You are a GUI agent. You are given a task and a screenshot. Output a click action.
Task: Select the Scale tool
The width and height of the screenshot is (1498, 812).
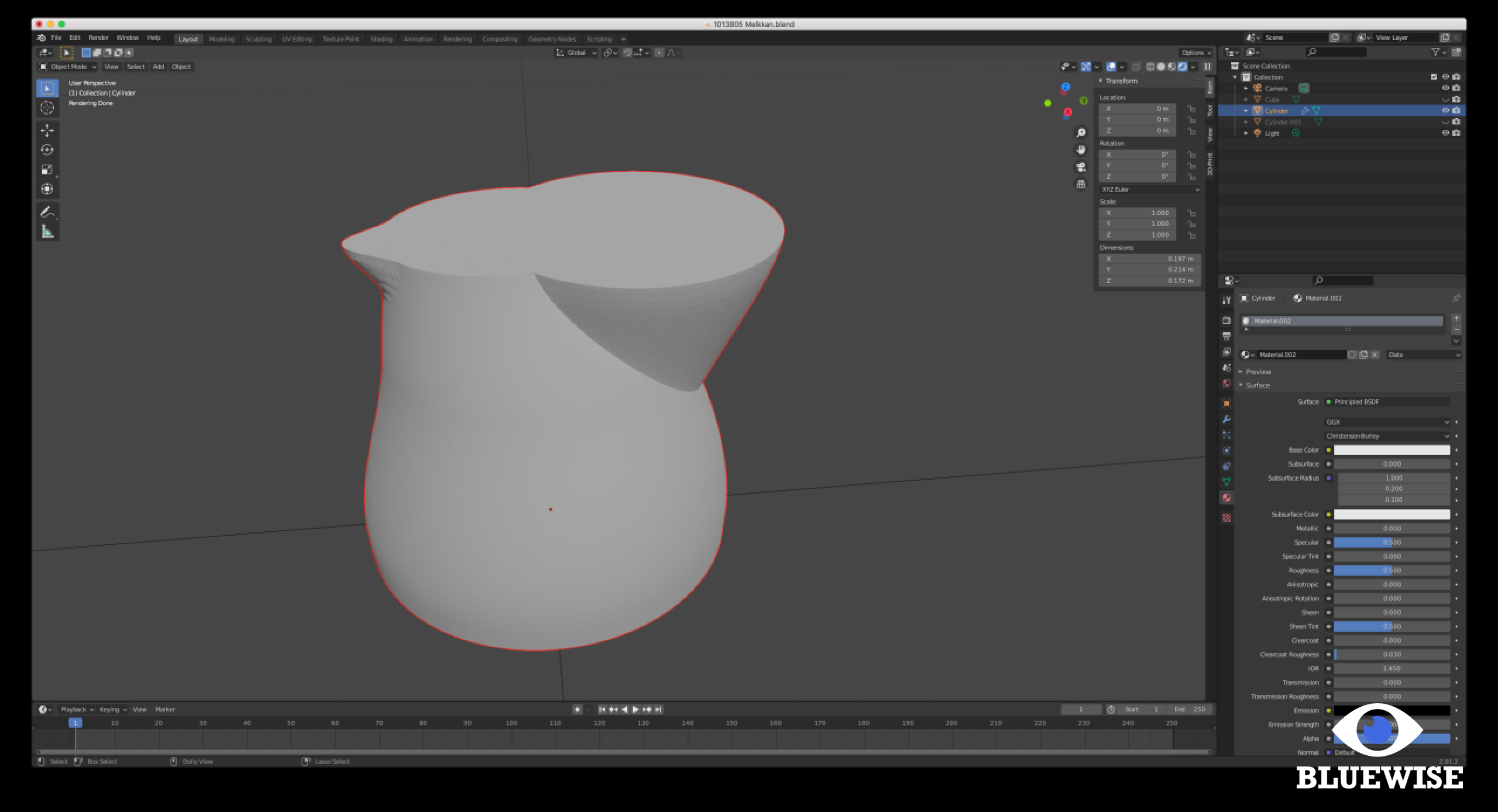[47, 170]
